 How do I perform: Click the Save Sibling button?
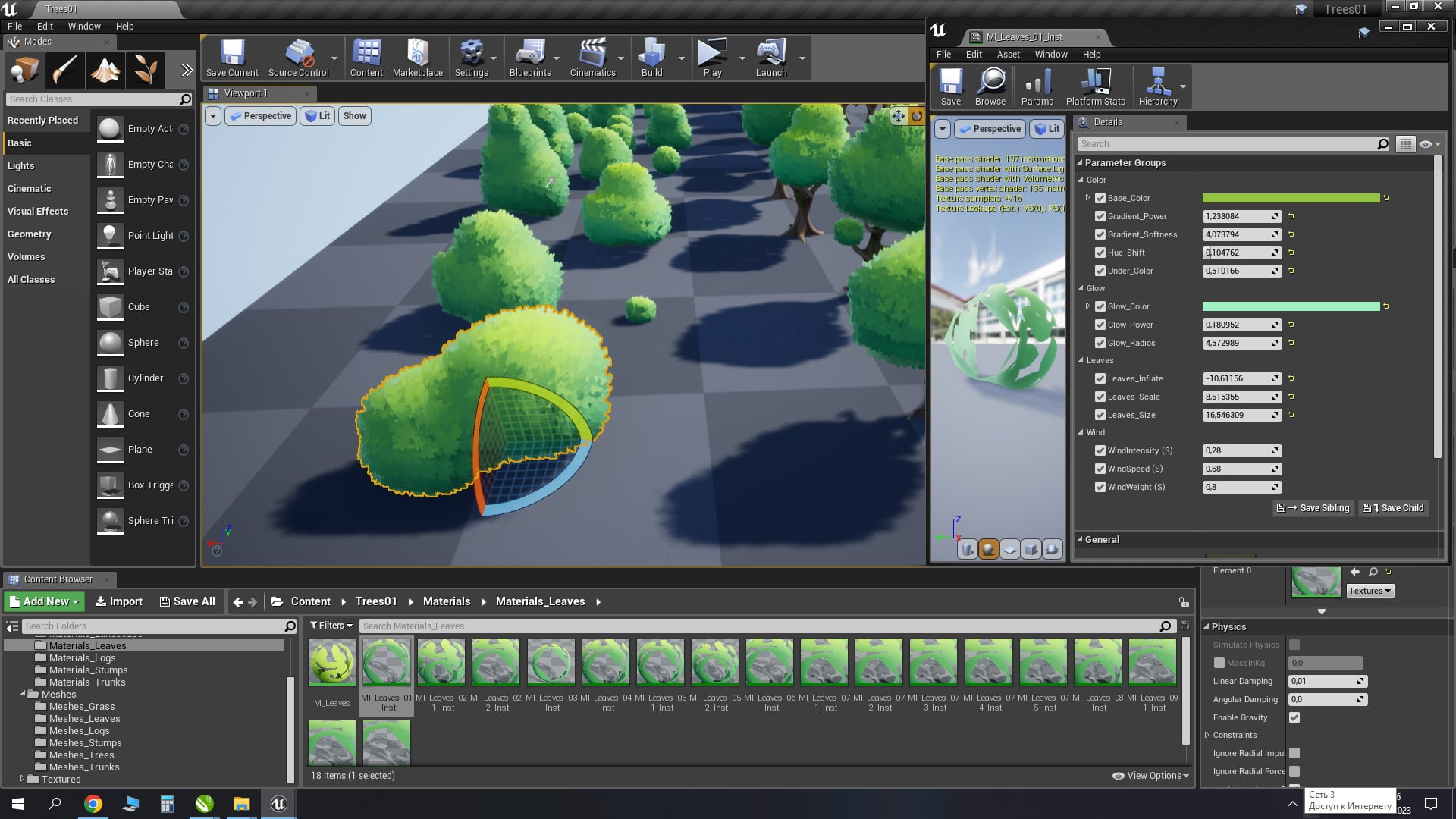pos(1313,508)
